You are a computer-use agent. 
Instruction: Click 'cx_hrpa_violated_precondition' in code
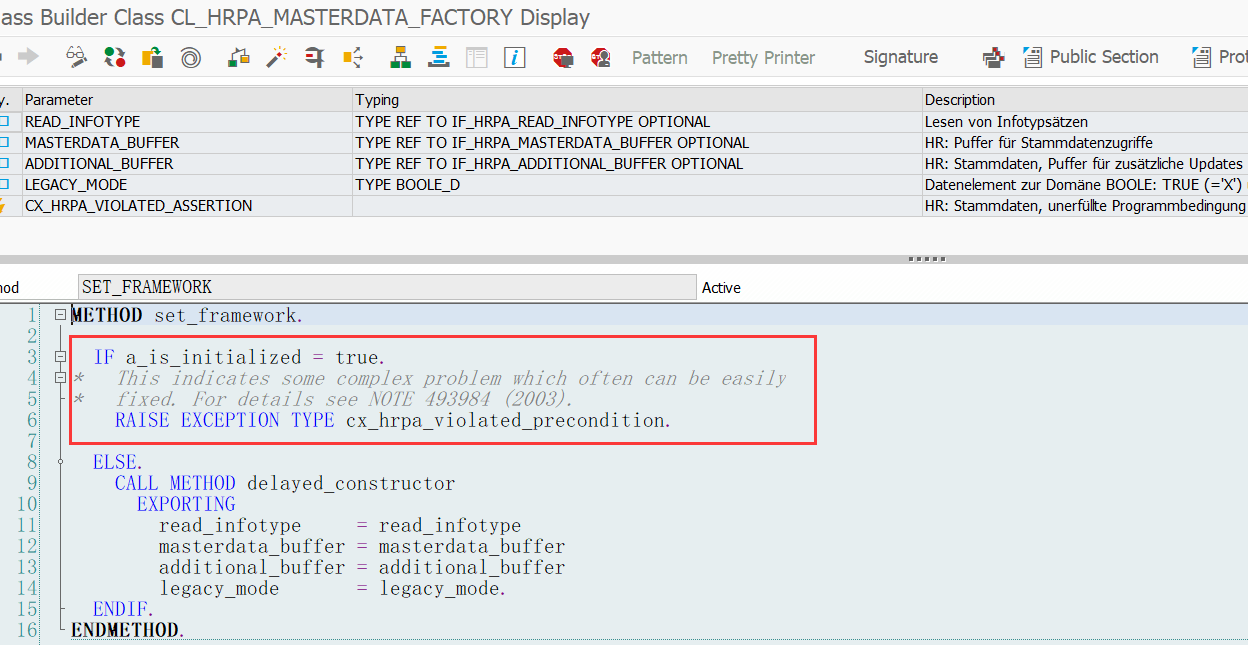pyautogui.click(x=506, y=420)
